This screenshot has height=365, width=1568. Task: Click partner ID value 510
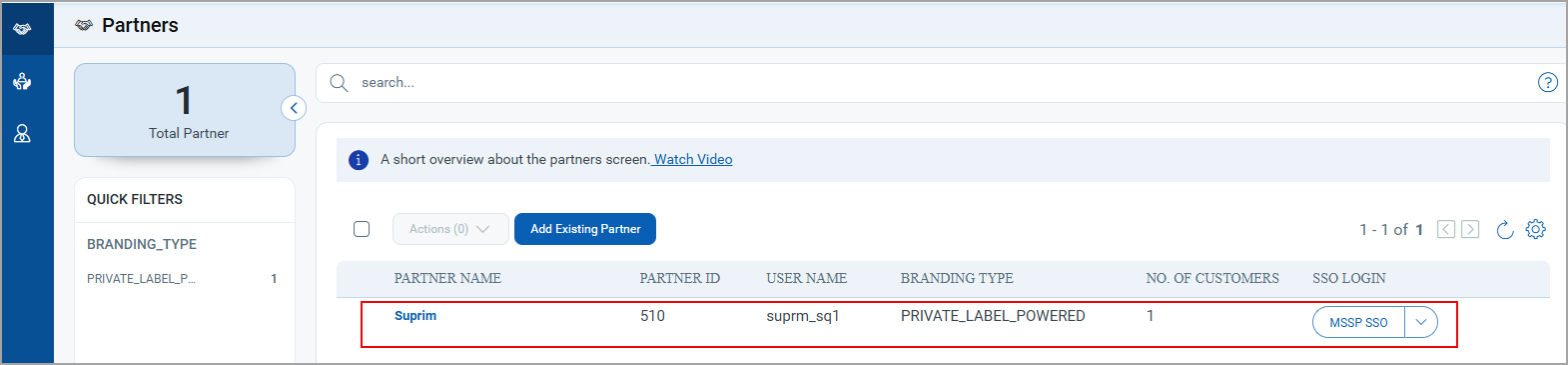tap(652, 316)
